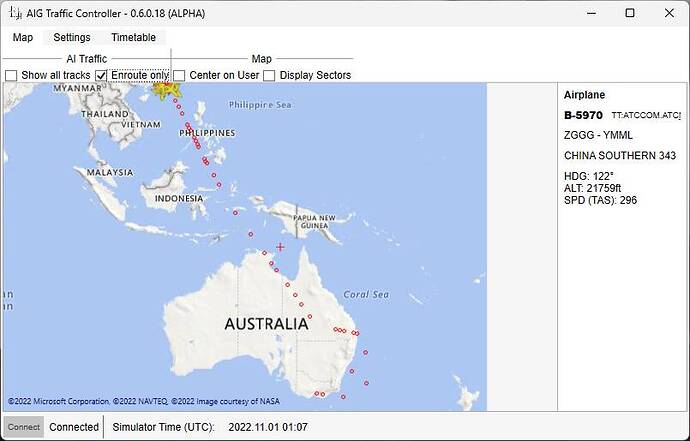Click the TT:ATCCOM.ATC text

[646, 115]
